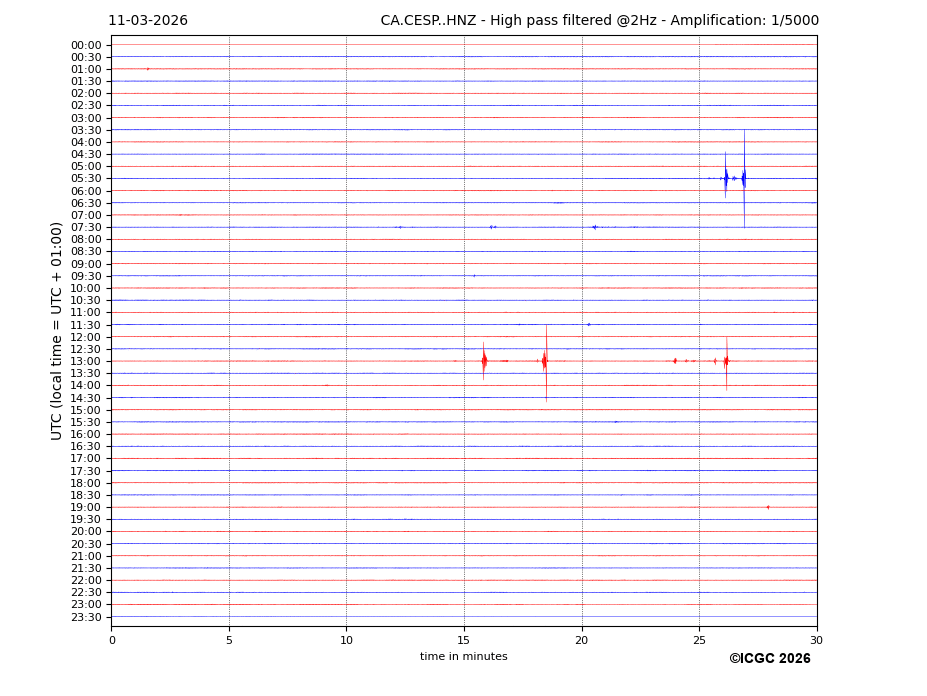The width and height of the screenshot is (927, 696).
Task: Click the 06:00 time label on the y-axis
Action: pyautogui.click(x=86, y=191)
